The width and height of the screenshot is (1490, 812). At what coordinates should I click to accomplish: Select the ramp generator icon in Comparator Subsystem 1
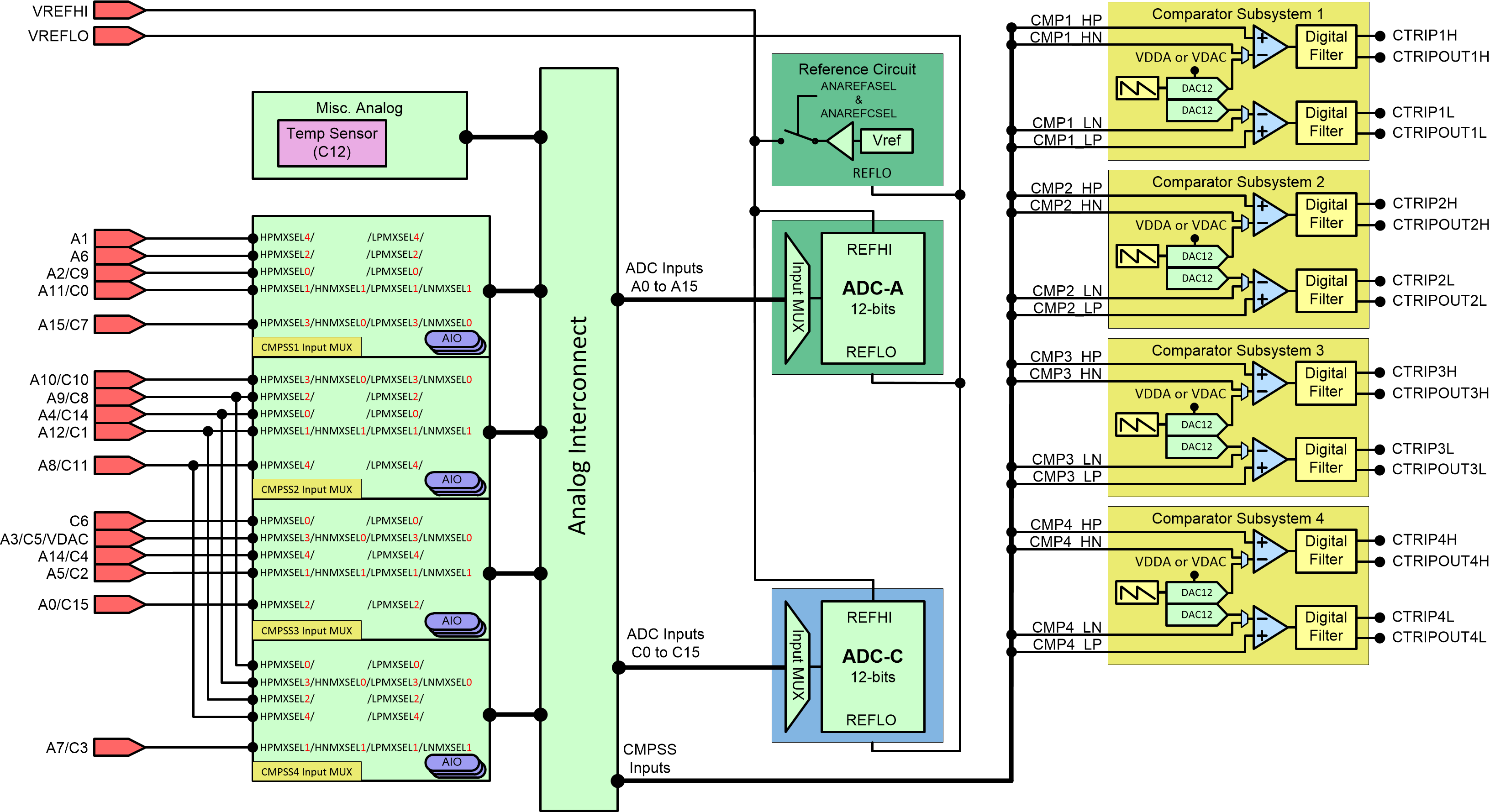pyautogui.click(x=1137, y=89)
